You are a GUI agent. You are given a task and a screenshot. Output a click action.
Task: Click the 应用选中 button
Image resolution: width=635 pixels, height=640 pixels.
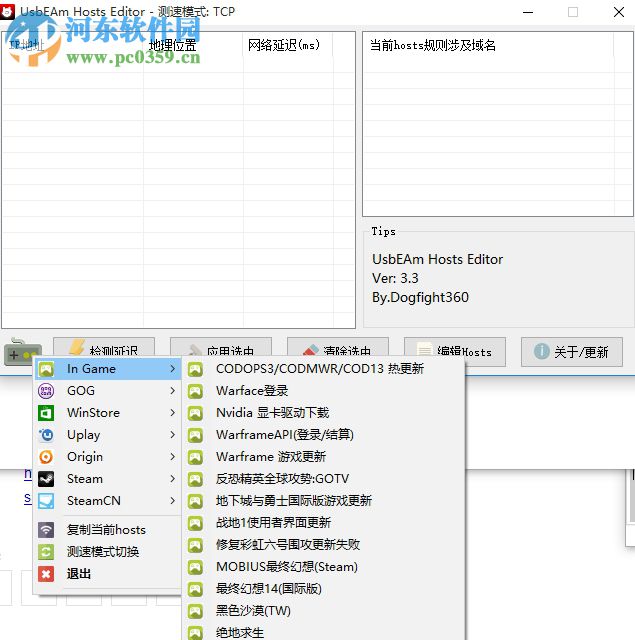point(221,348)
